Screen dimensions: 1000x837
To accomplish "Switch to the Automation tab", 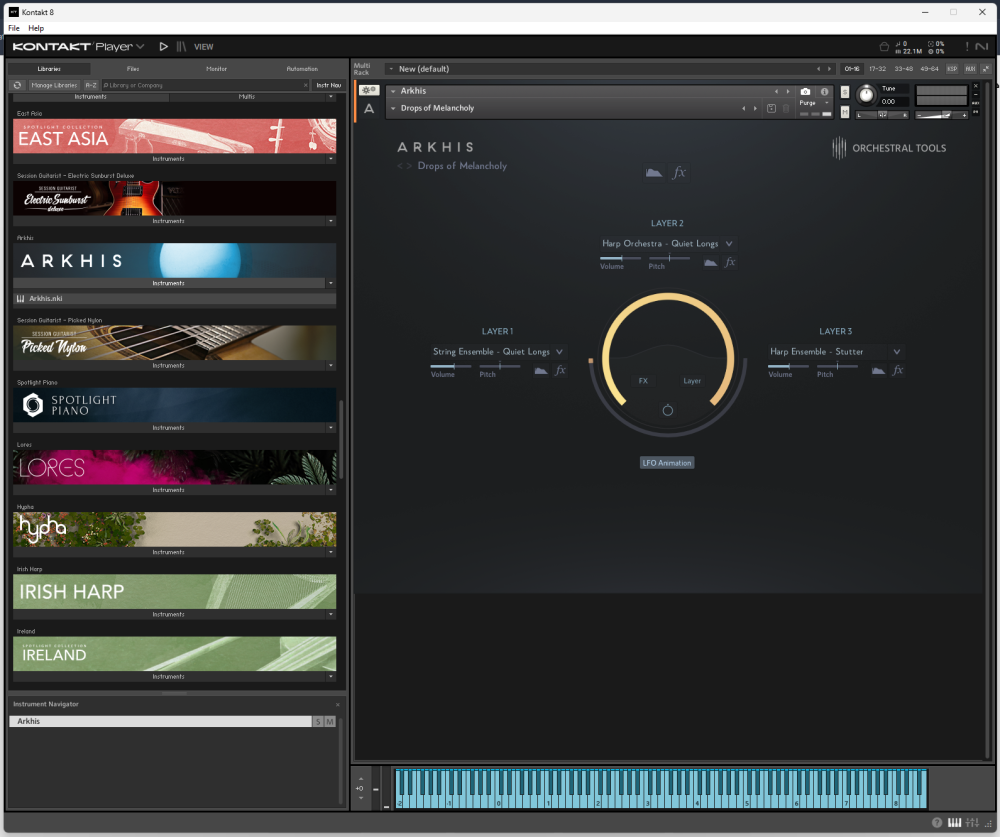I will click(302, 69).
